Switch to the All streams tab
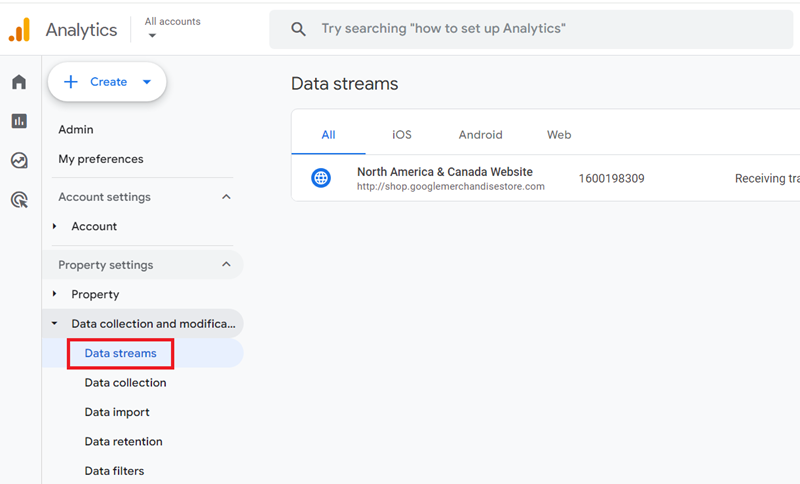The image size is (800, 484). (x=328, y=135)
